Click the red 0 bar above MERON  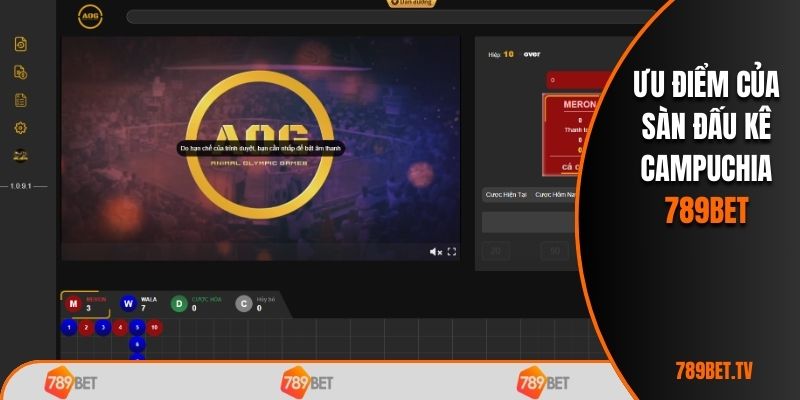click(x=577, y=80)
